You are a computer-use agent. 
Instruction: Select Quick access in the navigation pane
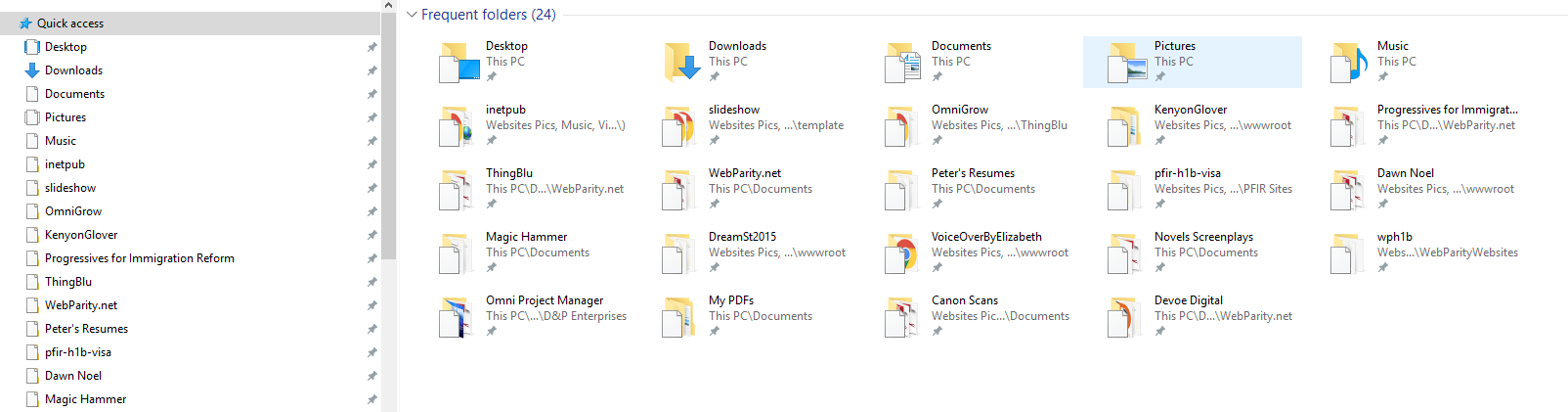click(190, 23)
